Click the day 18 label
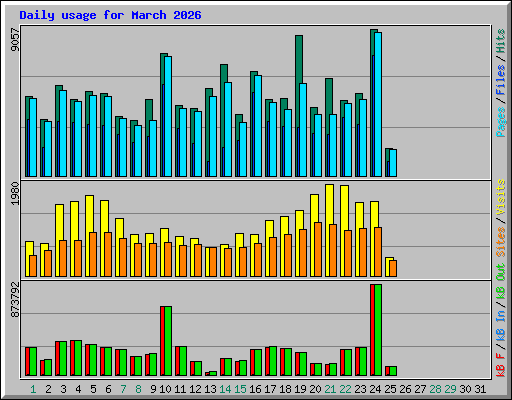 pyautogui.click(x=285, y=389)
